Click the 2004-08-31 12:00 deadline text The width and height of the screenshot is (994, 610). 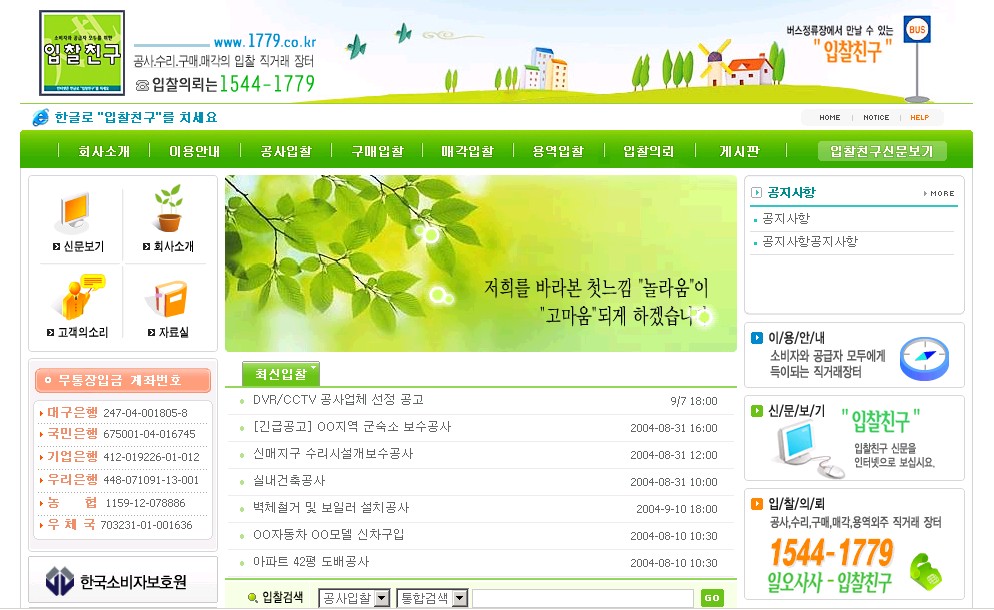(x=674, y=455)
